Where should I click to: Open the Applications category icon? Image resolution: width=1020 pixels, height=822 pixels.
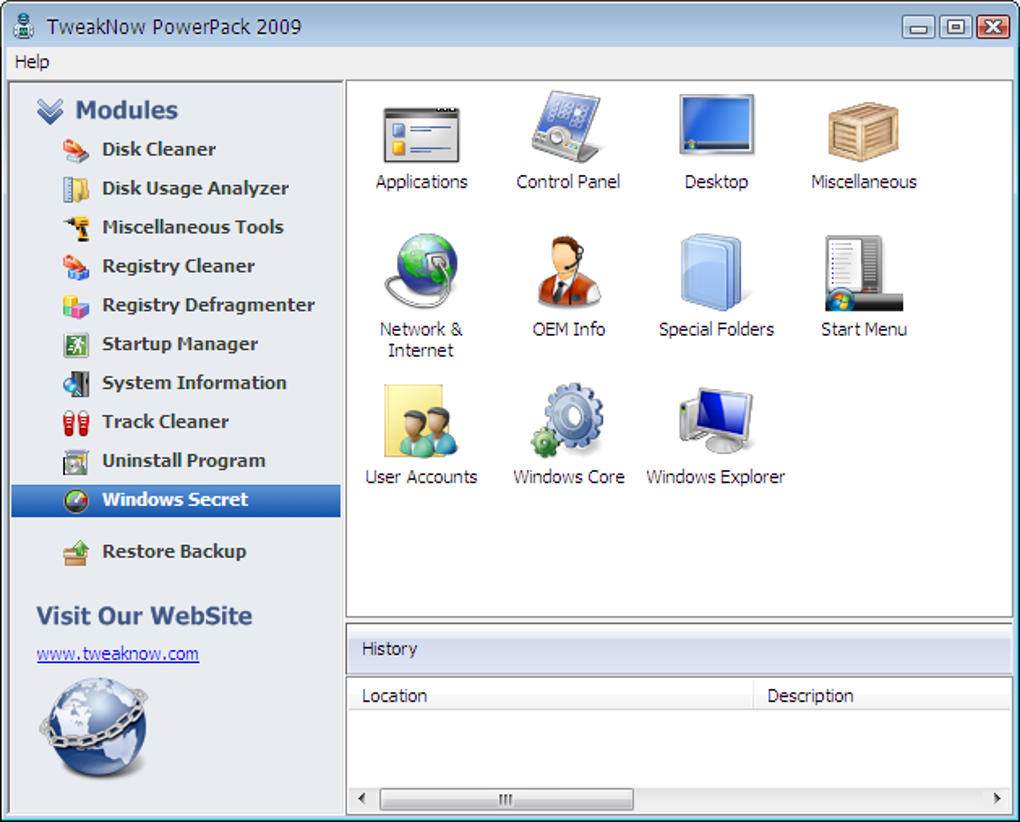[x=422, y=135]
